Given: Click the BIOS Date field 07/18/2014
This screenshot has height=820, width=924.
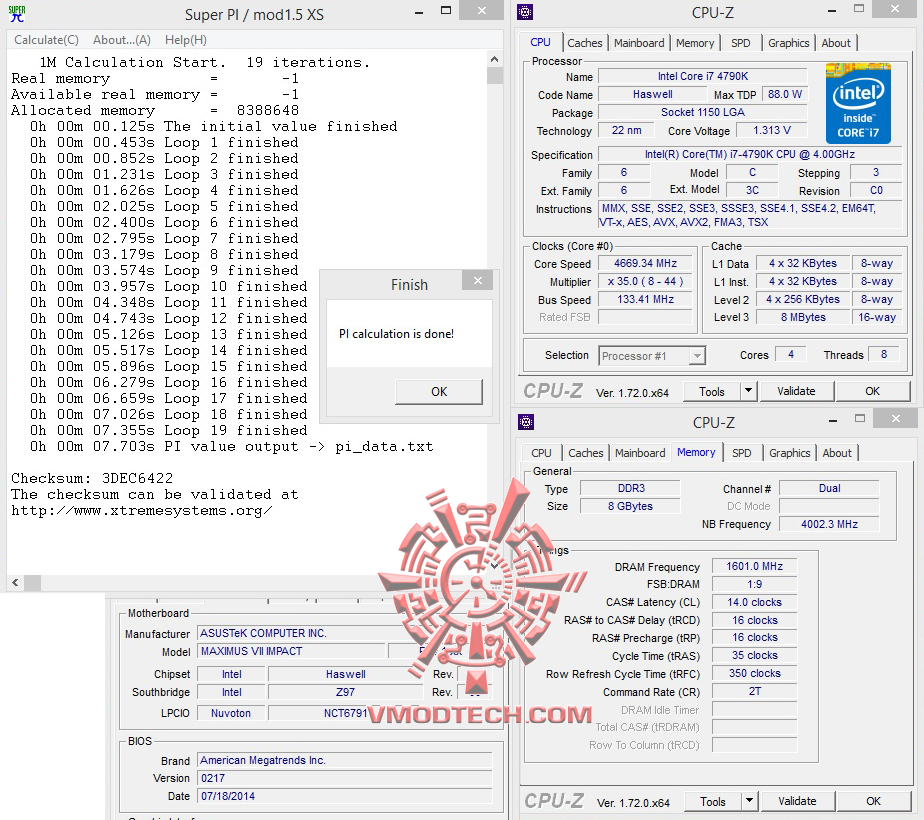Looking at the screenshot, I should pyautogui.click(x=345, y=796).
